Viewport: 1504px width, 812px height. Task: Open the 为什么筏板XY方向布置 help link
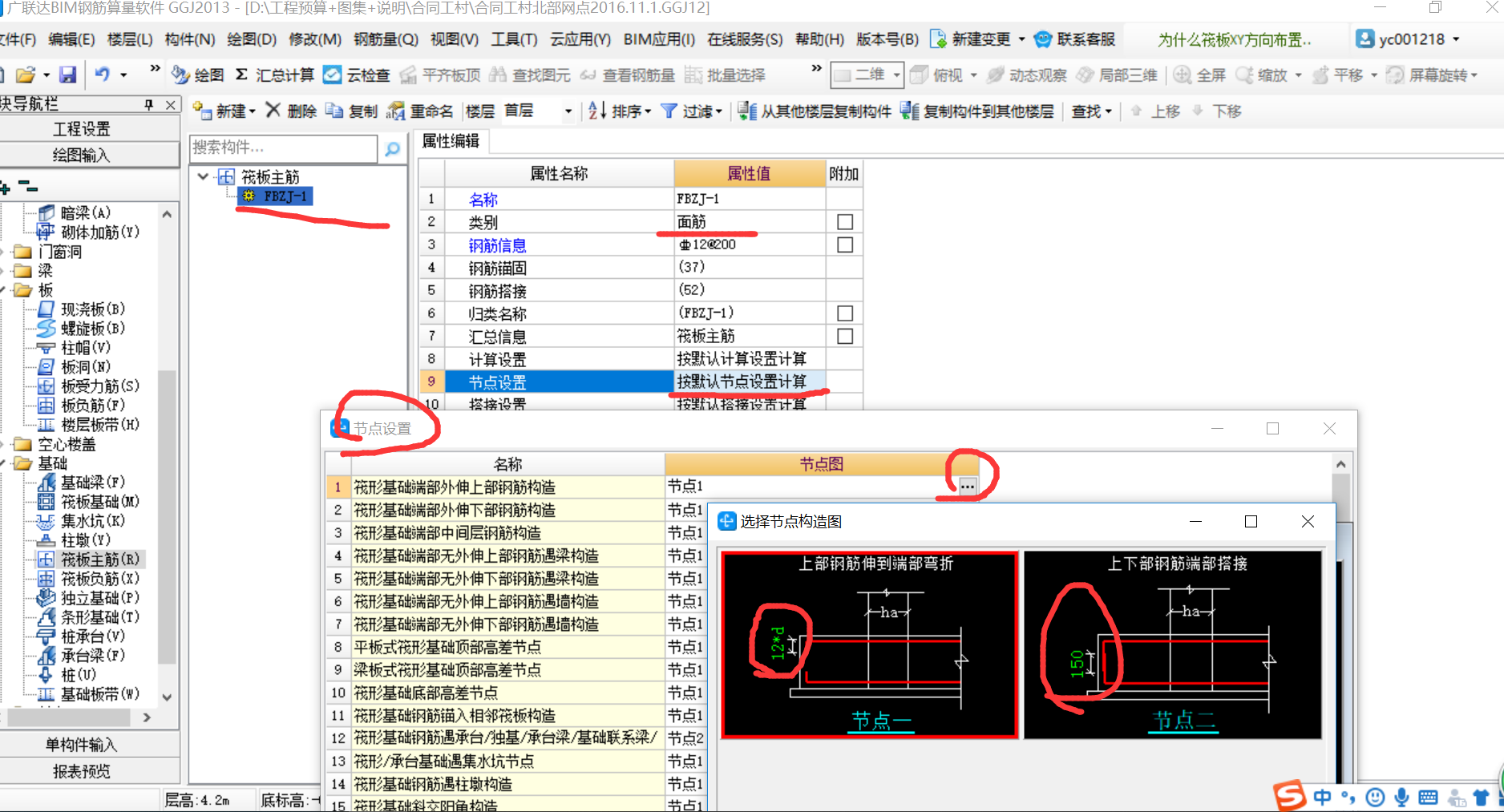tap(1235, 39)
